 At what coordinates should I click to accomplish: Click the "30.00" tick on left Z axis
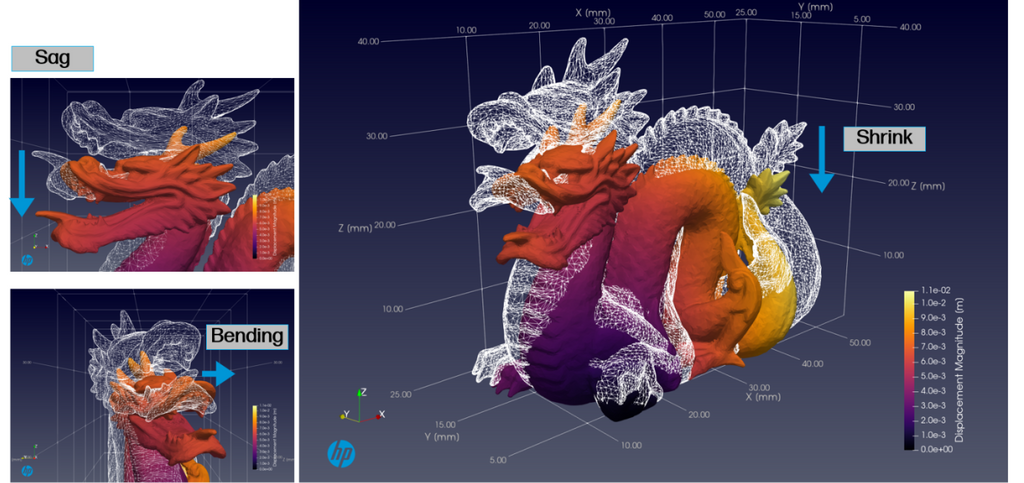point(377,136)
